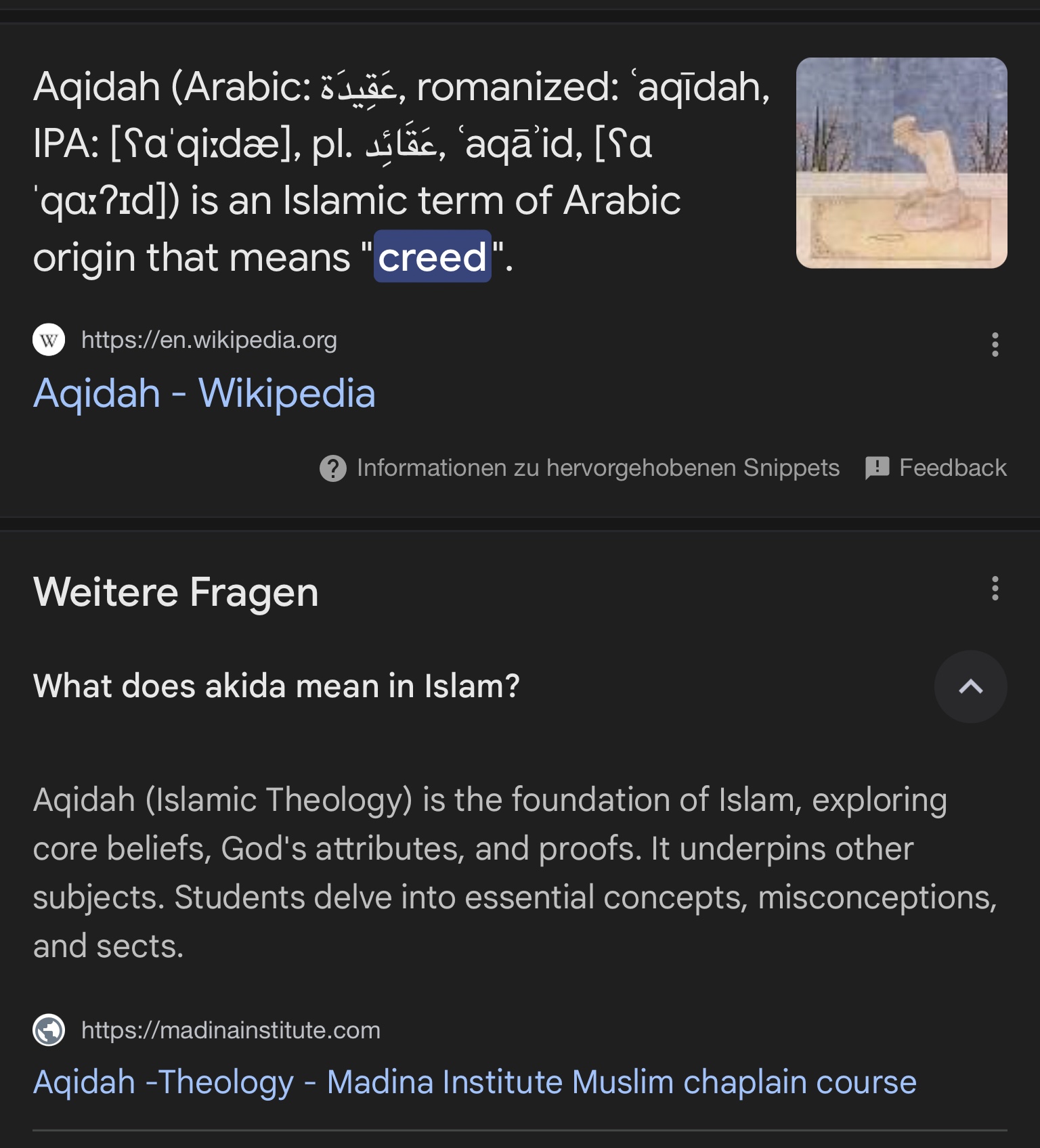Image resolution: width=1040 pixels, height=1148 pixels.
Task: Click the question mark snippet info icon
Action: [332, 468]
